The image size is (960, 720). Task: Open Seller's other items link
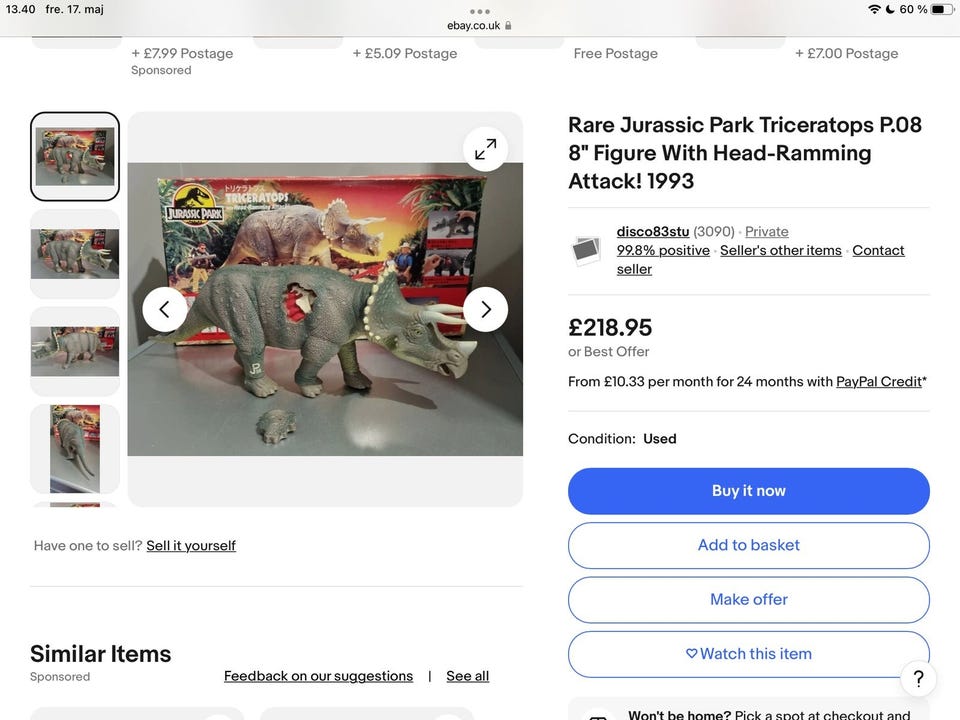(x=780, y=250)
